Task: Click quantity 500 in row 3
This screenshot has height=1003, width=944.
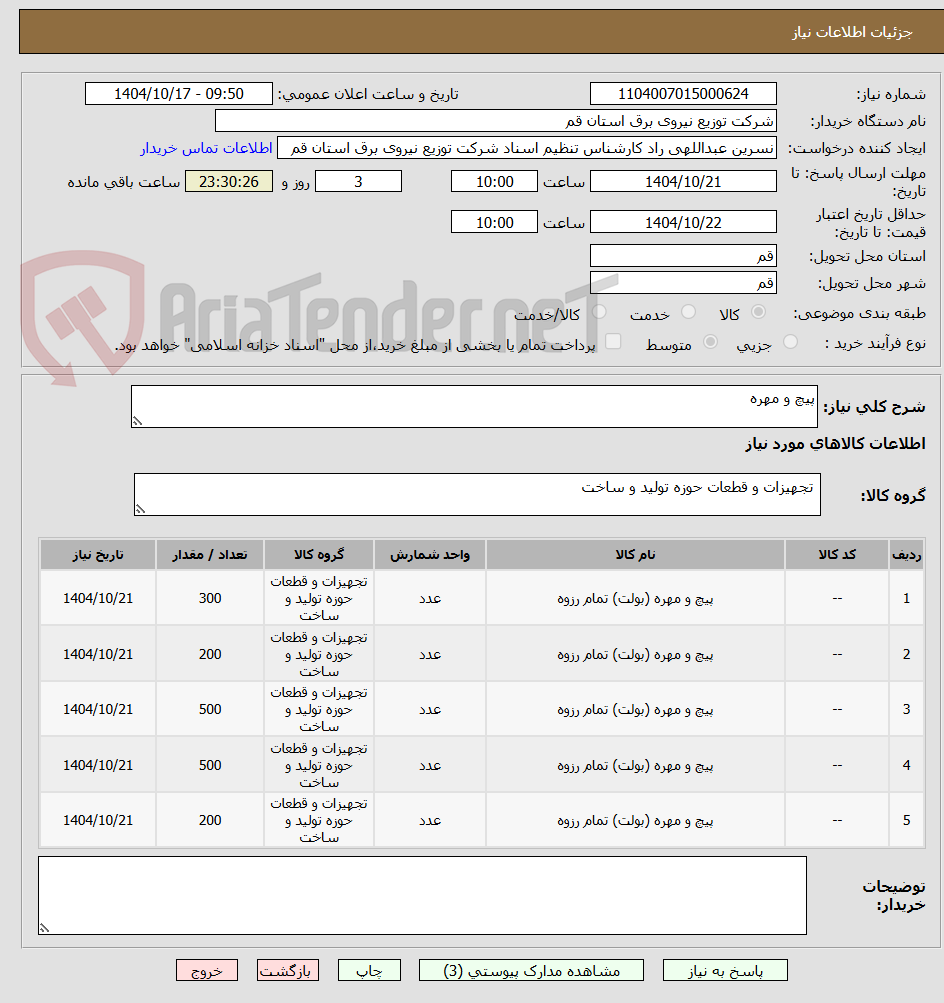Action: tap(210, 709)
